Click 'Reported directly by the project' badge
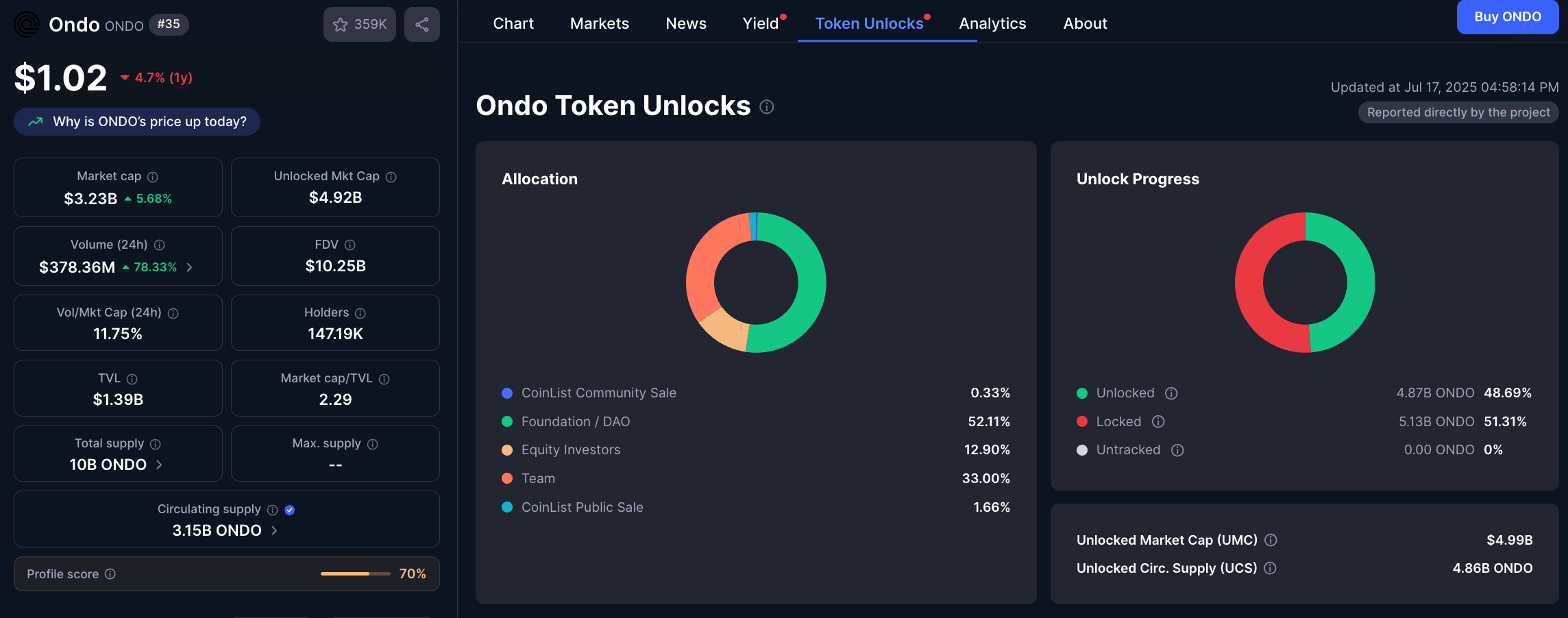This screenshot has width=1568, height=618. tap(1458, 112)
